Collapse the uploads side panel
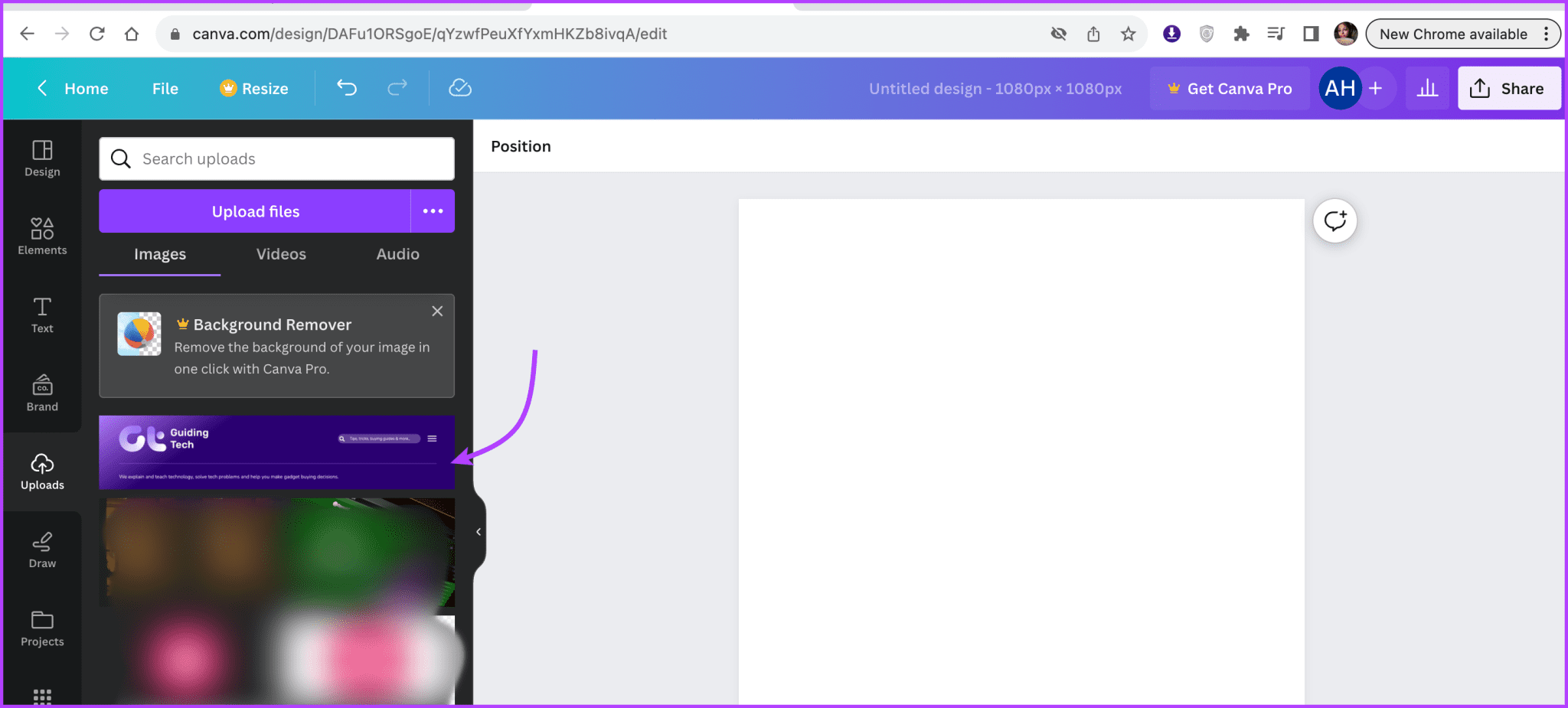This screenshot has height=708, width=1568. 479,531
